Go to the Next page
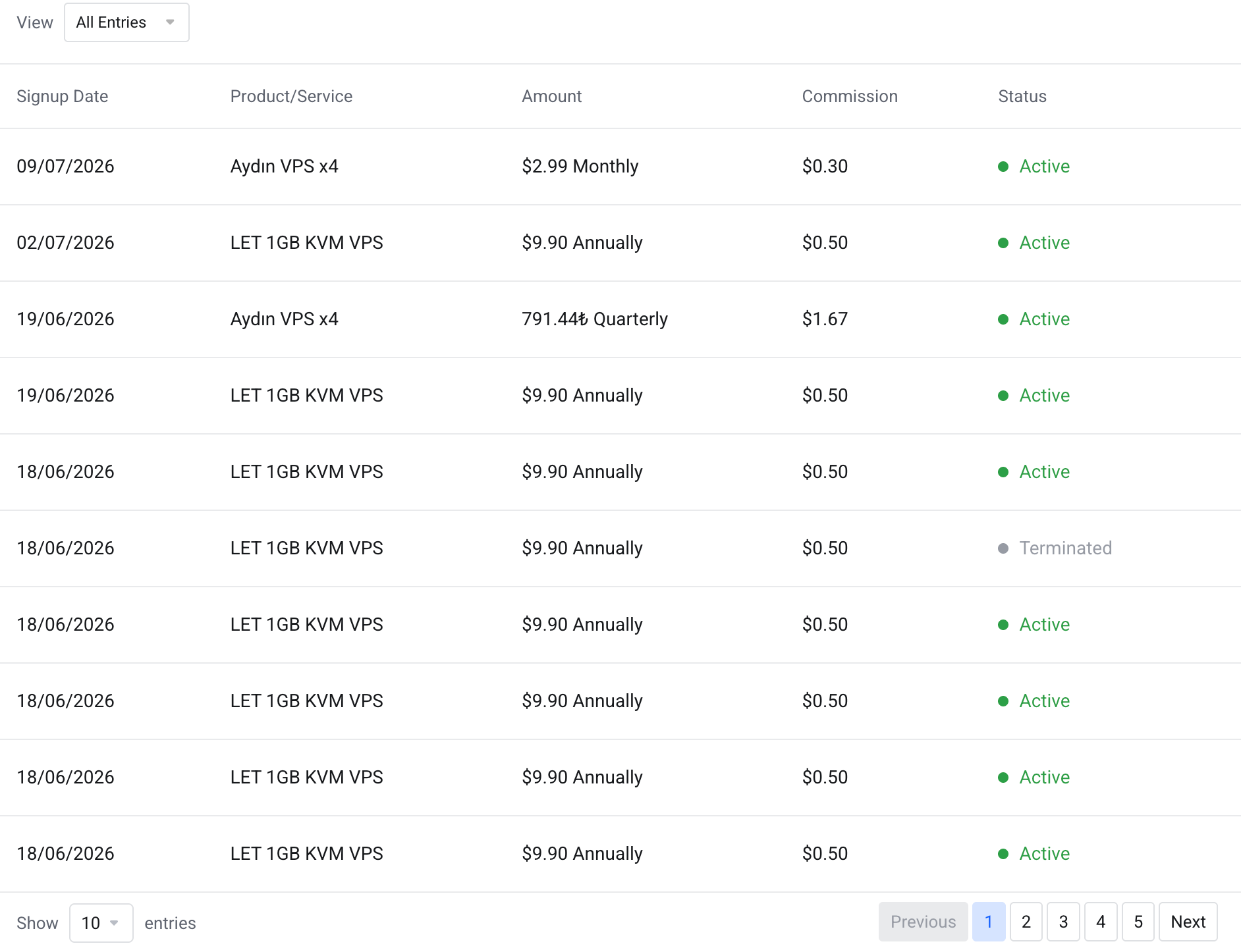 [1188, 922]
